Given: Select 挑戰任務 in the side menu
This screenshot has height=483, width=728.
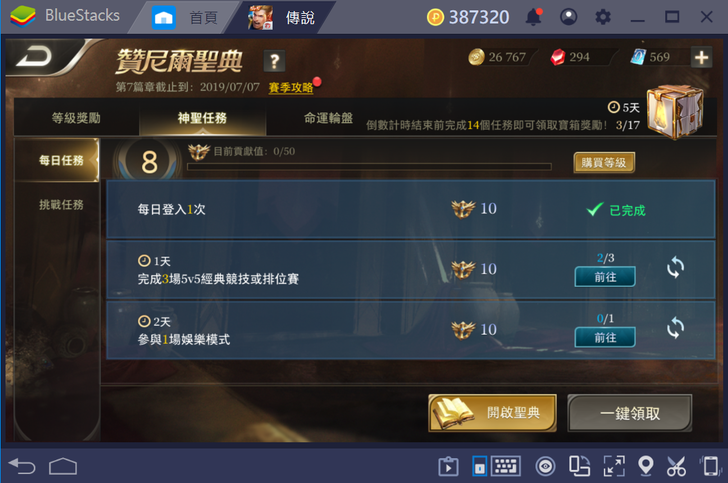Looking at the screenshot, I should click(x=61, y=204).
